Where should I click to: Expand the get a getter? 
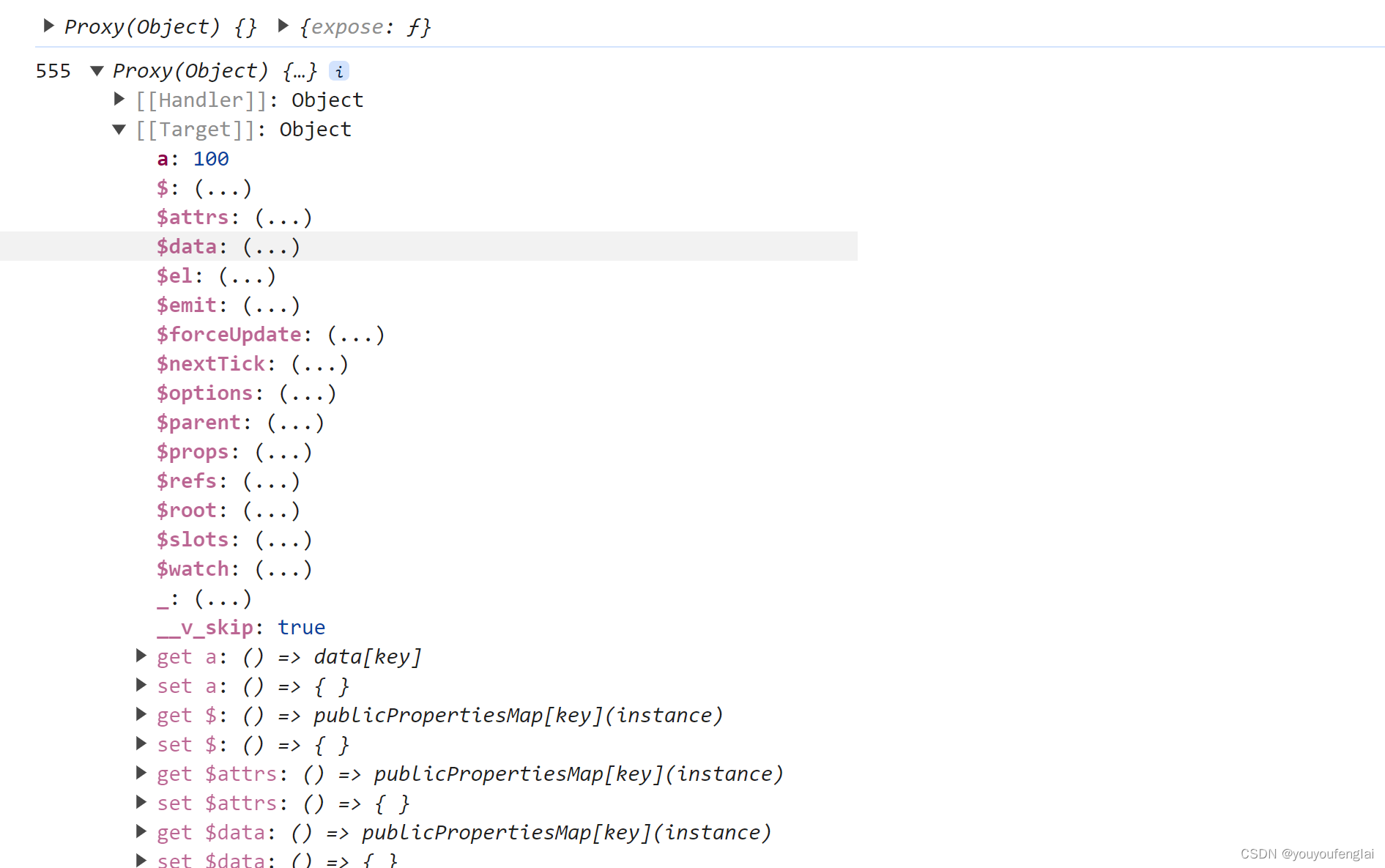click(141, 656)
